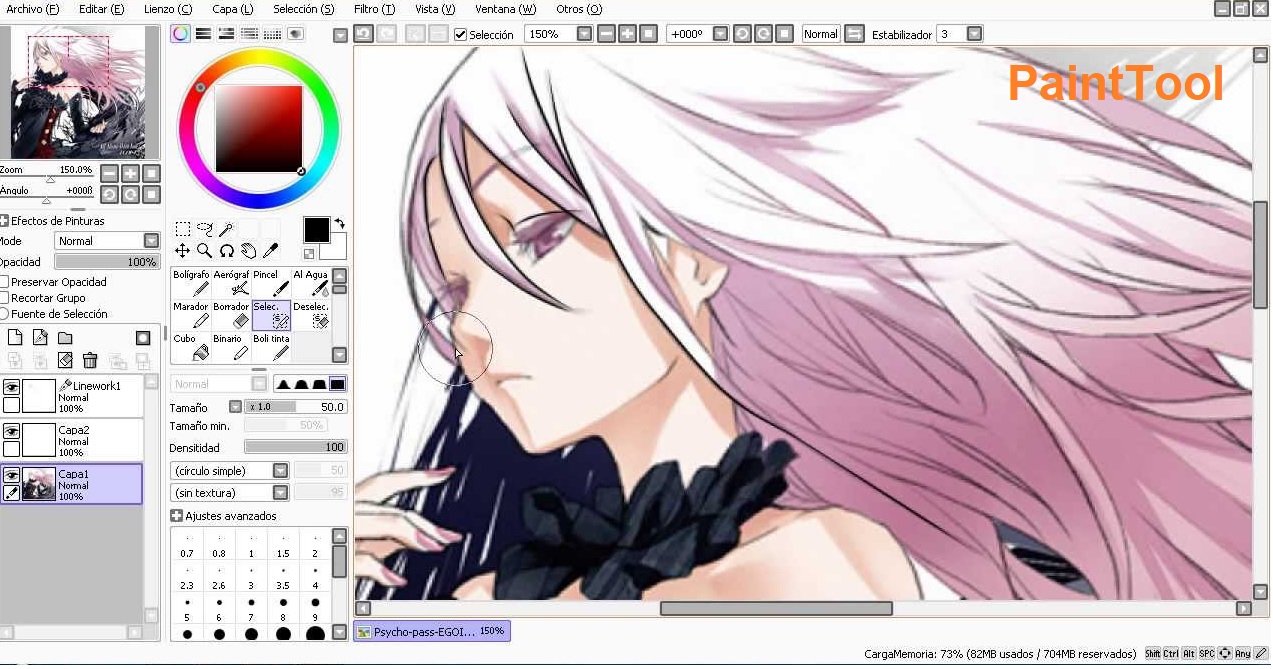Screen dimensions: 1273x669
Task: Enable Fuente de Selección option
Action: 5,314
